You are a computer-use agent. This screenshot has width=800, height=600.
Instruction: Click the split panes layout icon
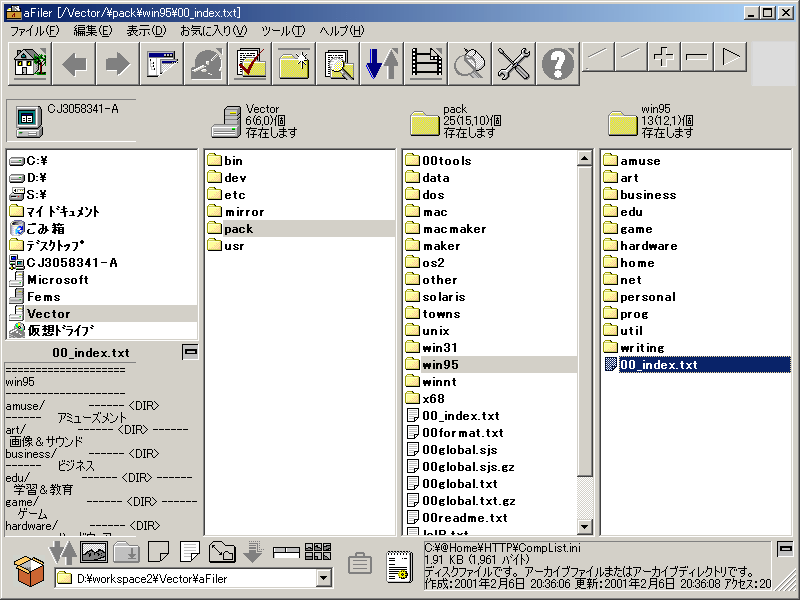pyautogui.click(x=286, y=552)
